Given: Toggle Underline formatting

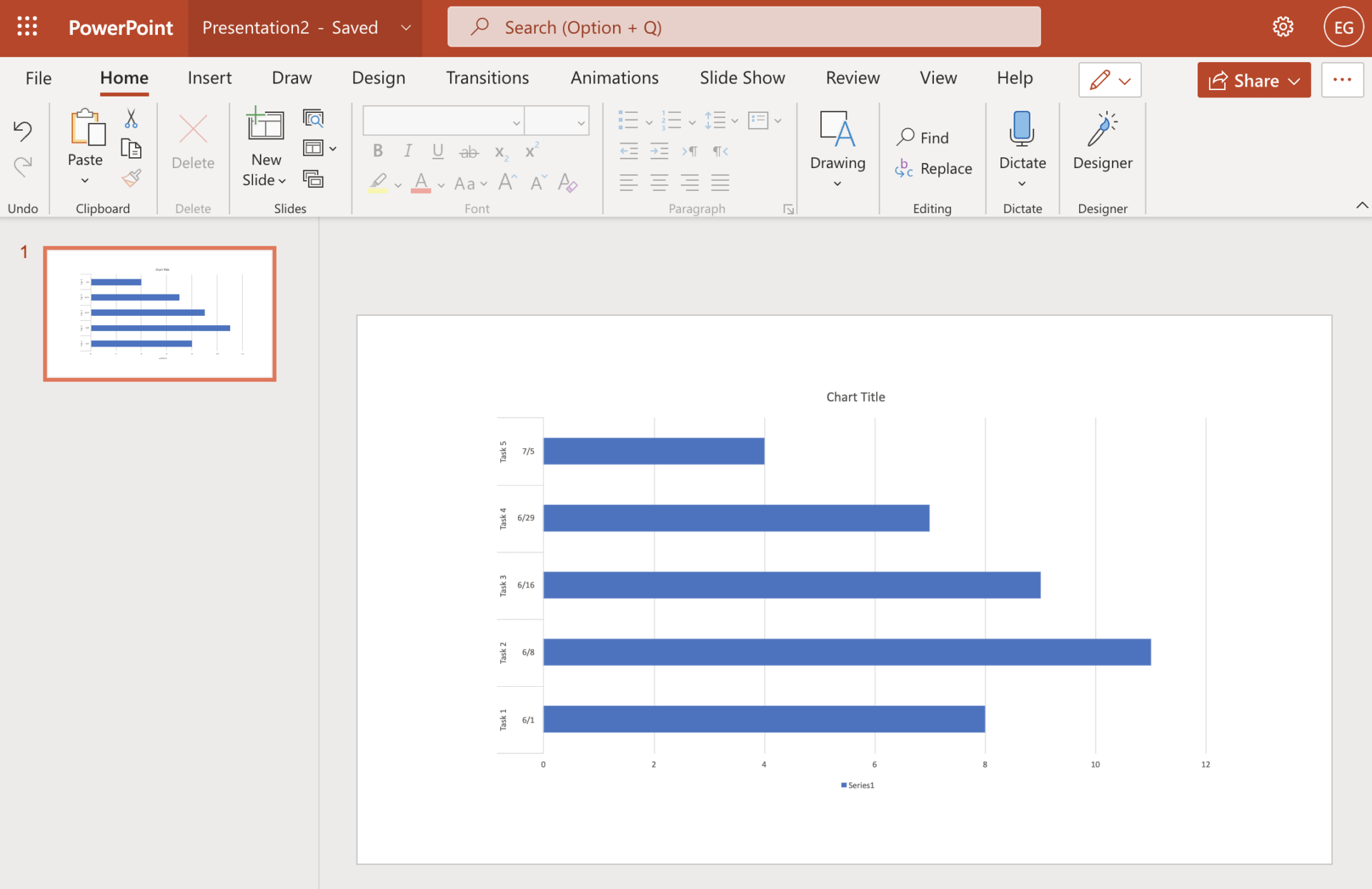Looking at the screenshot, I should click(438, 151).
